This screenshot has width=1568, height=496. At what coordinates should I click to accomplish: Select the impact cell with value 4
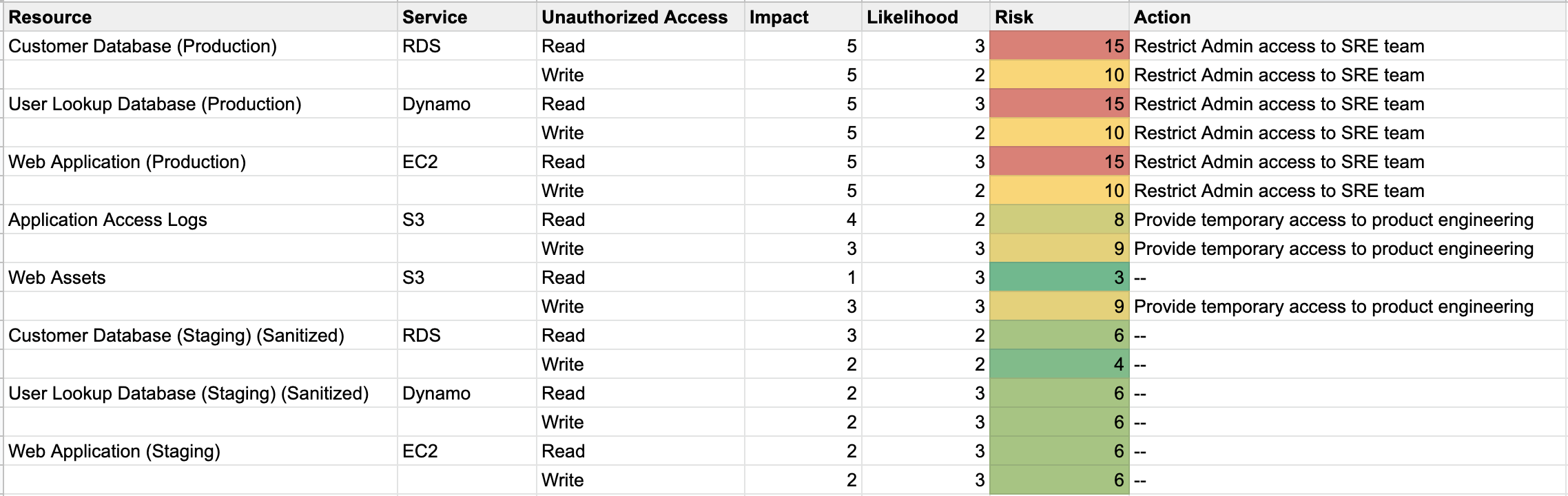click(x=803, y=220)
